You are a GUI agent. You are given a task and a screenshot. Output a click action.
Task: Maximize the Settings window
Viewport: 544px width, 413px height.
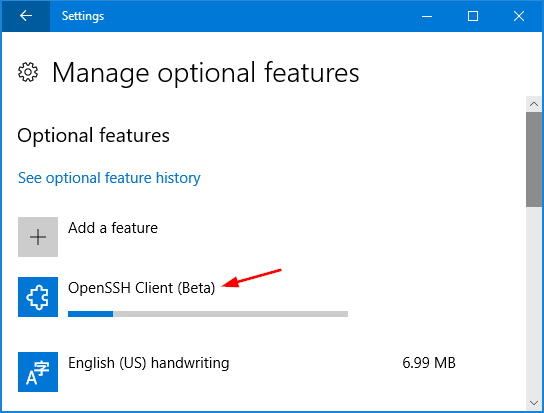click(x=473, y=16)
